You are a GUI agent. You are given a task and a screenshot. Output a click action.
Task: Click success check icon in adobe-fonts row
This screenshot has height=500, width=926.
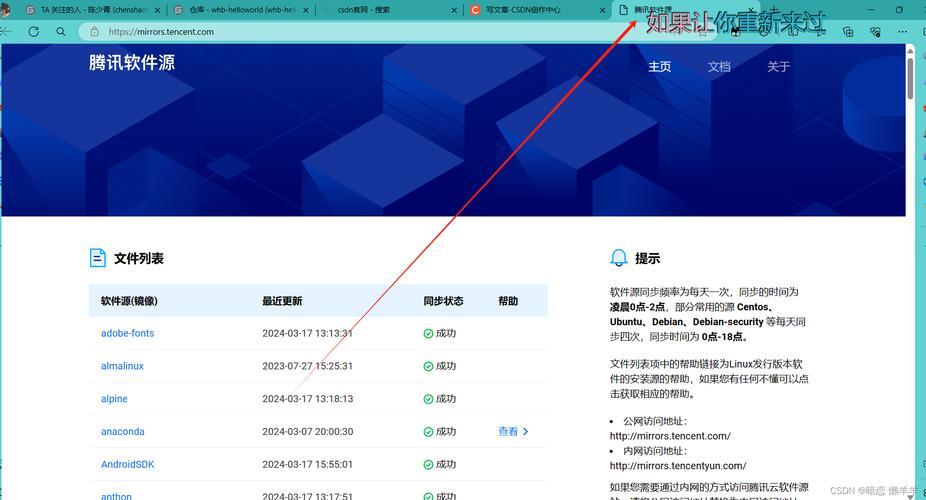[x=428, y=334]
